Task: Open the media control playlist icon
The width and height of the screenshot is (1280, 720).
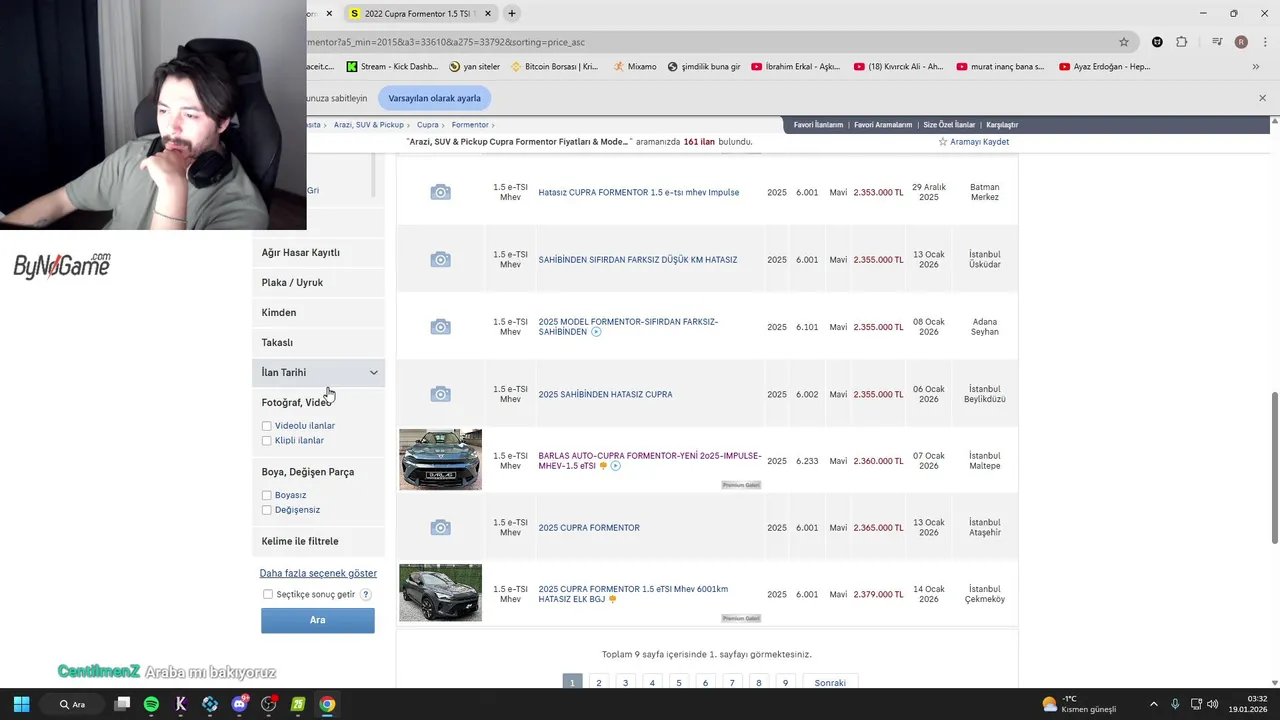Action: pos(1217,42)
